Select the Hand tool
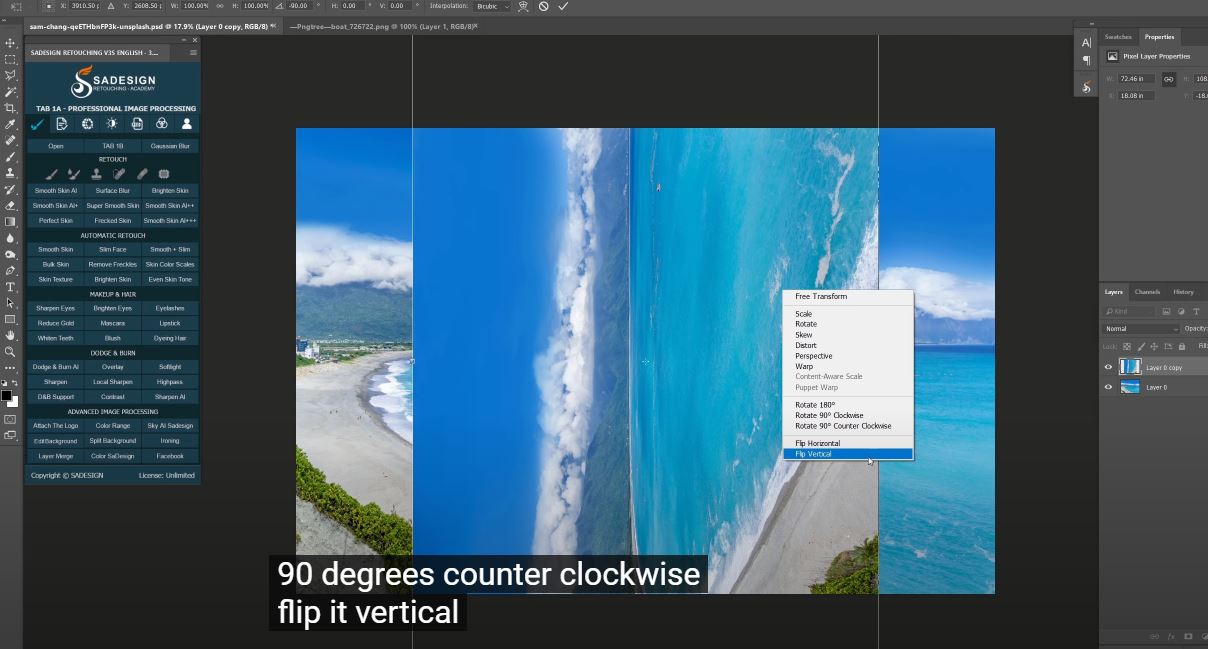Image resolution: width=1208 pixels, height=649 pixels. 11,336
